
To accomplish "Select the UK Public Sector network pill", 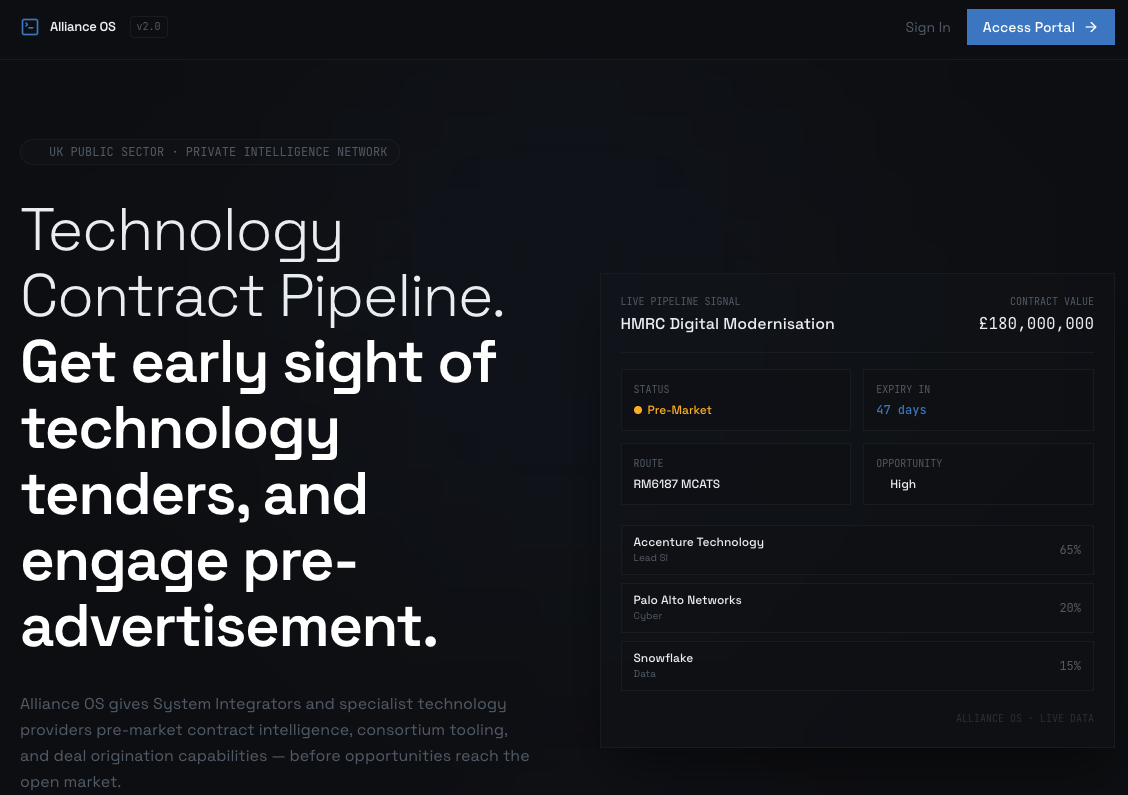I will tap(210, 152).
